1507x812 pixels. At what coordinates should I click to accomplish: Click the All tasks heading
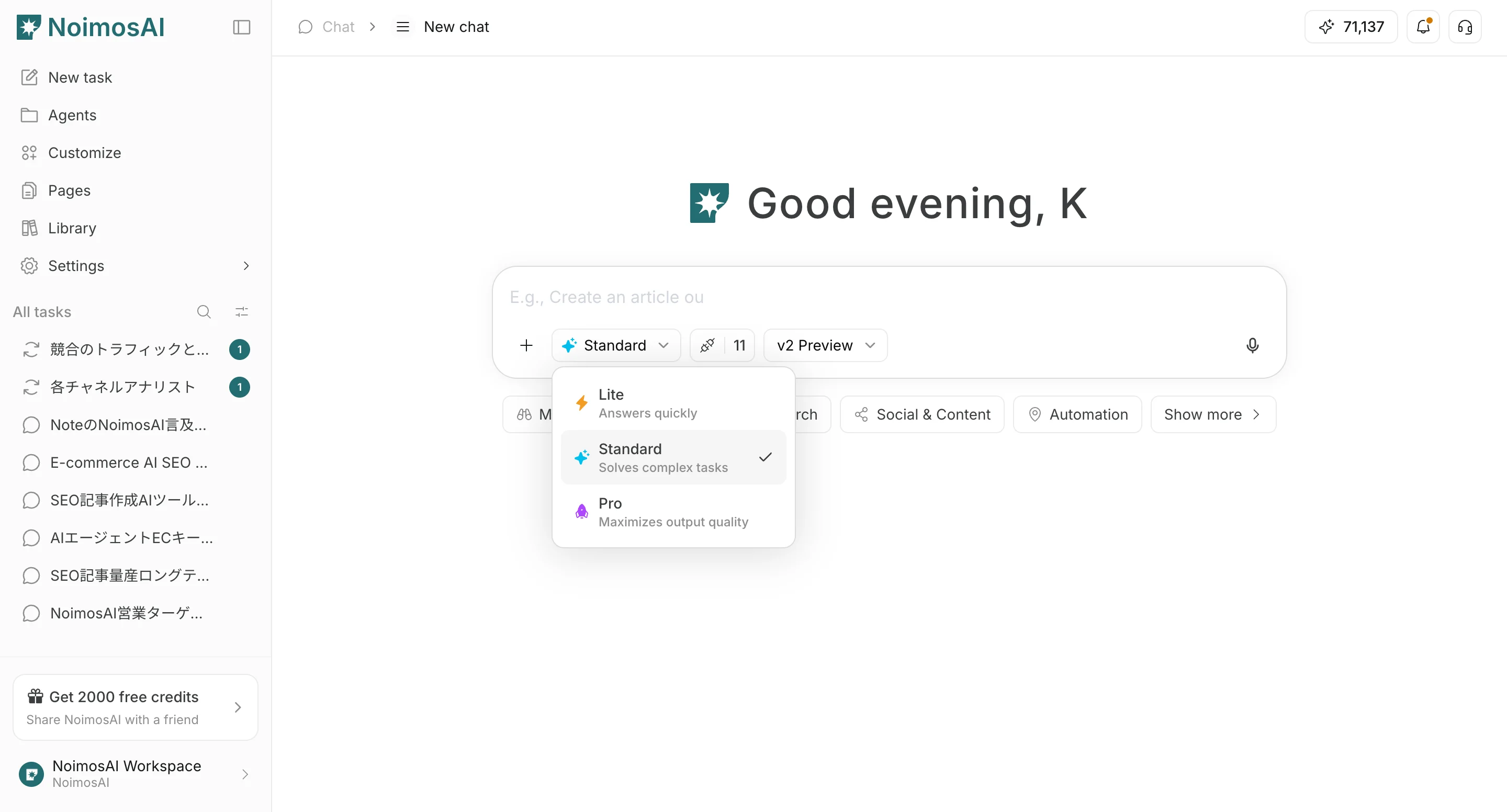(x=42, y=312)
